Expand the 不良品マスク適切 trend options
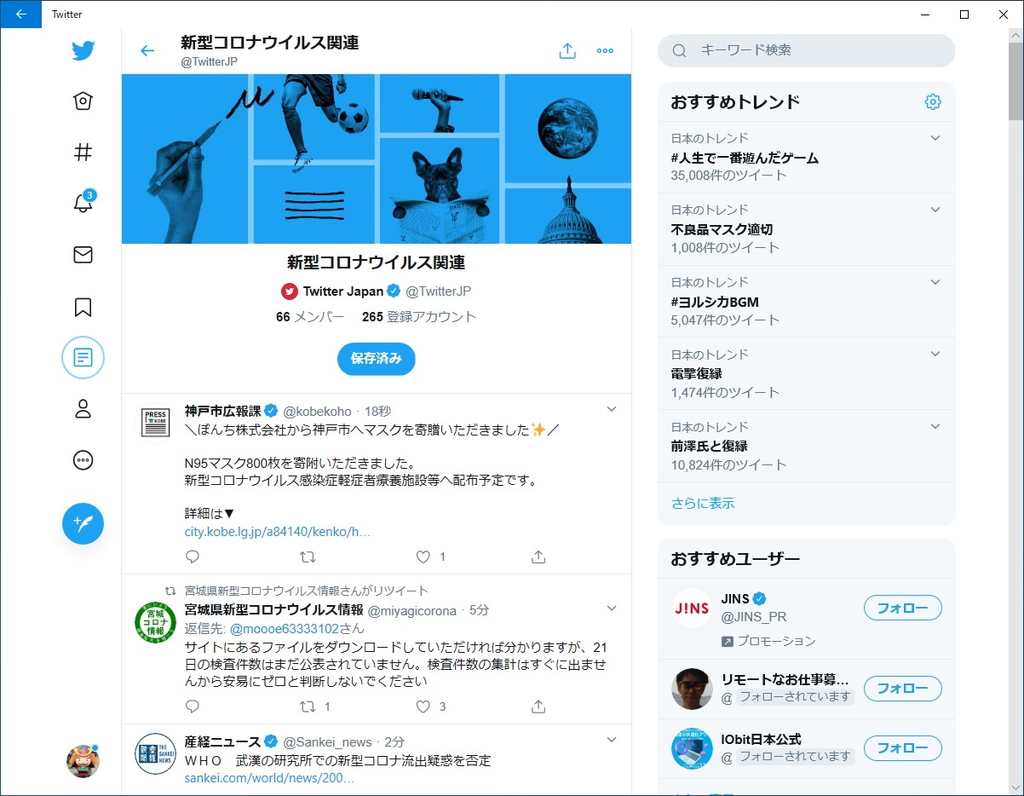Viewport: 1024px width, 796px height. 934,209
